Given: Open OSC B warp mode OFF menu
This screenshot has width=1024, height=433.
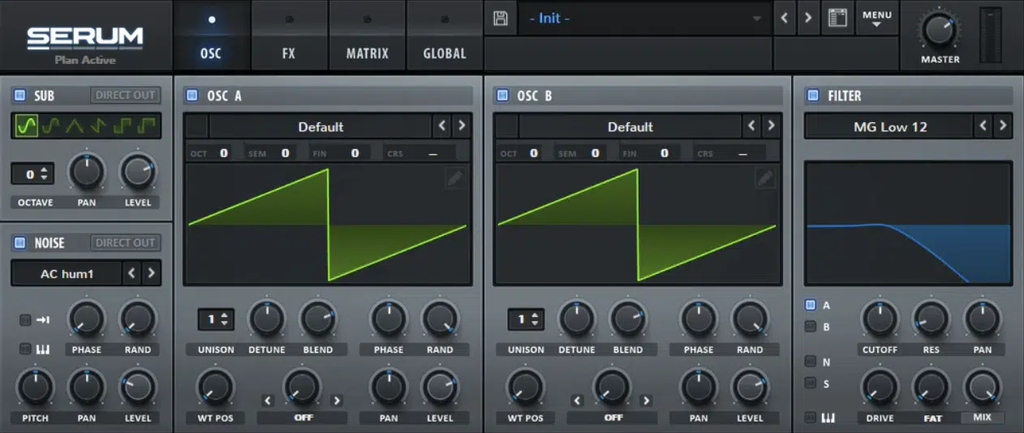Looking at the screenshot, I should coord(613,417).
